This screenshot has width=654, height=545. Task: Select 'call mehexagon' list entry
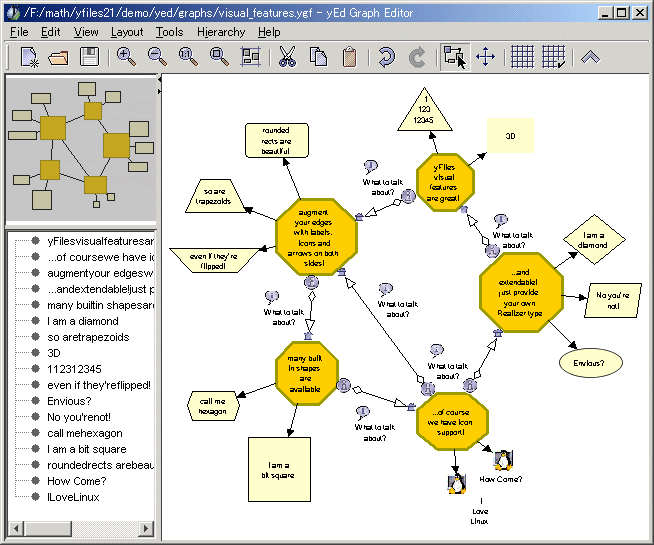click(85, 433)
